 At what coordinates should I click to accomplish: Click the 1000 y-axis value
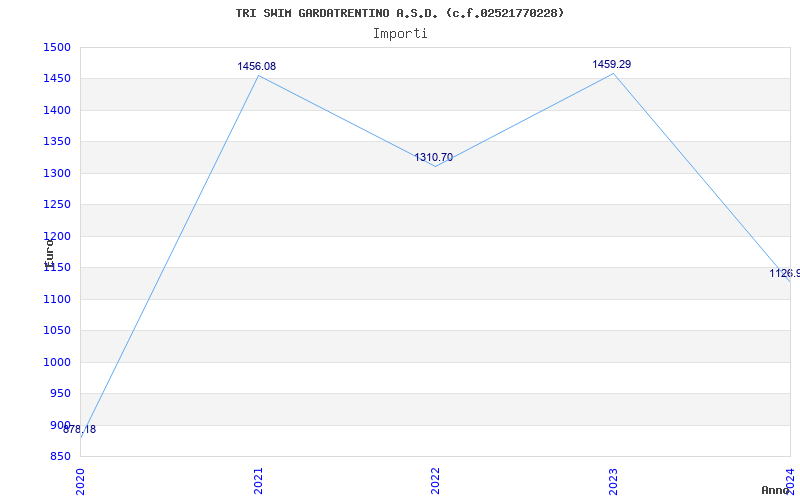pos(57,362)
